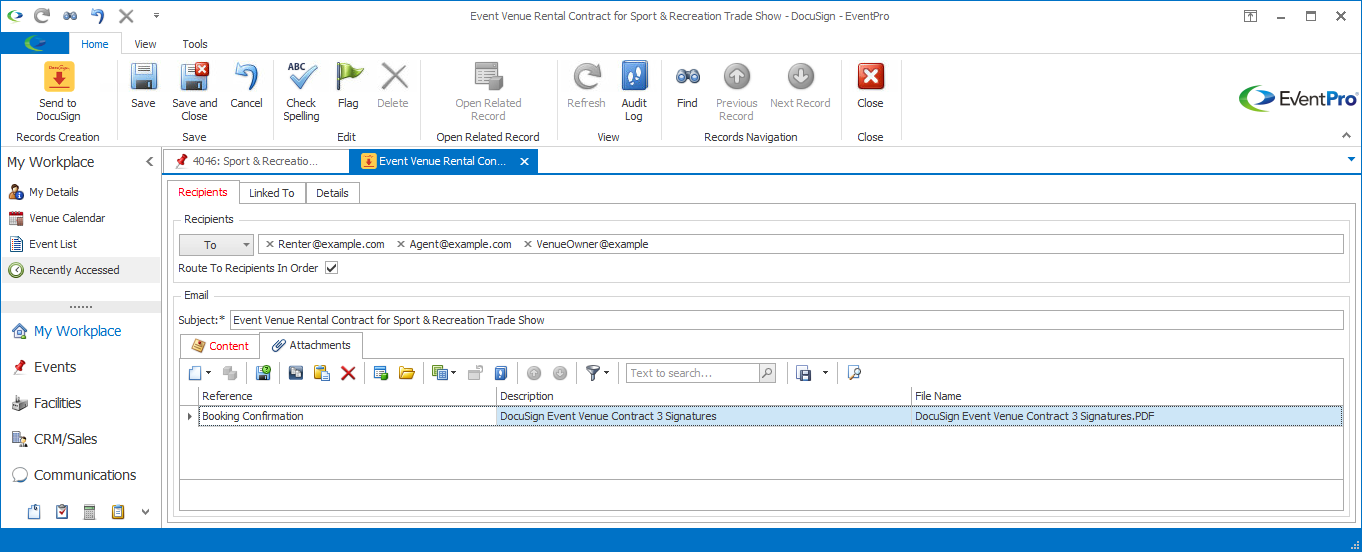The width and height of the screenshot is (1362, 552).
Task: Click the Text to search field
Action: tap(693, 373)
